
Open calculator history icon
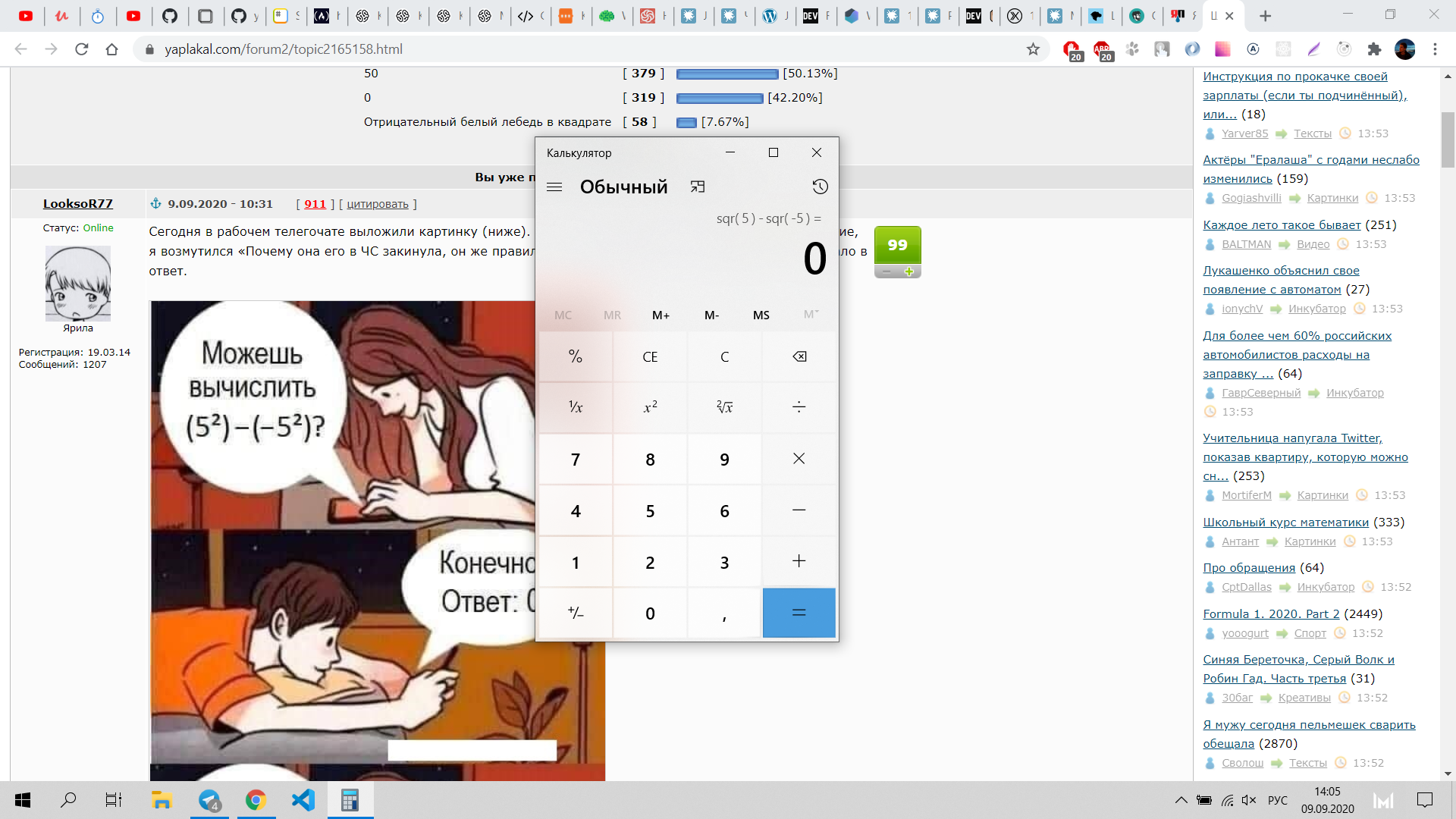820,187
